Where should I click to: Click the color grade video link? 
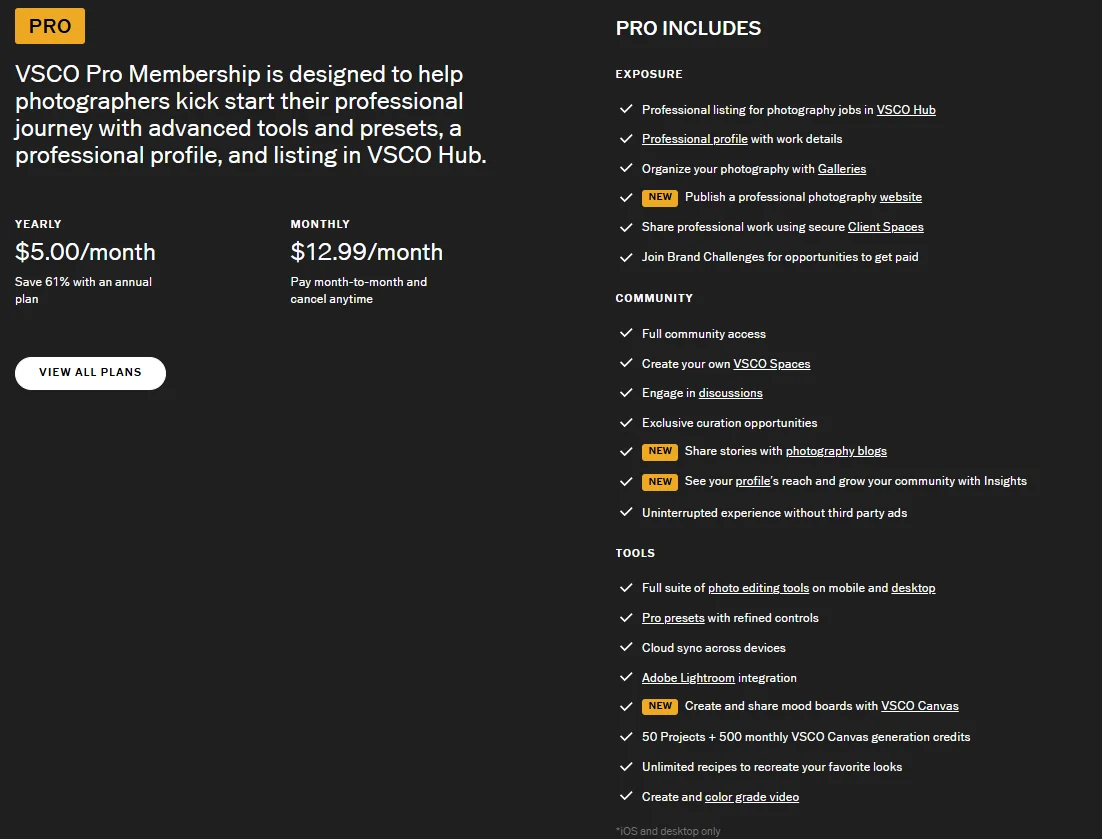(x=751, y=797)
